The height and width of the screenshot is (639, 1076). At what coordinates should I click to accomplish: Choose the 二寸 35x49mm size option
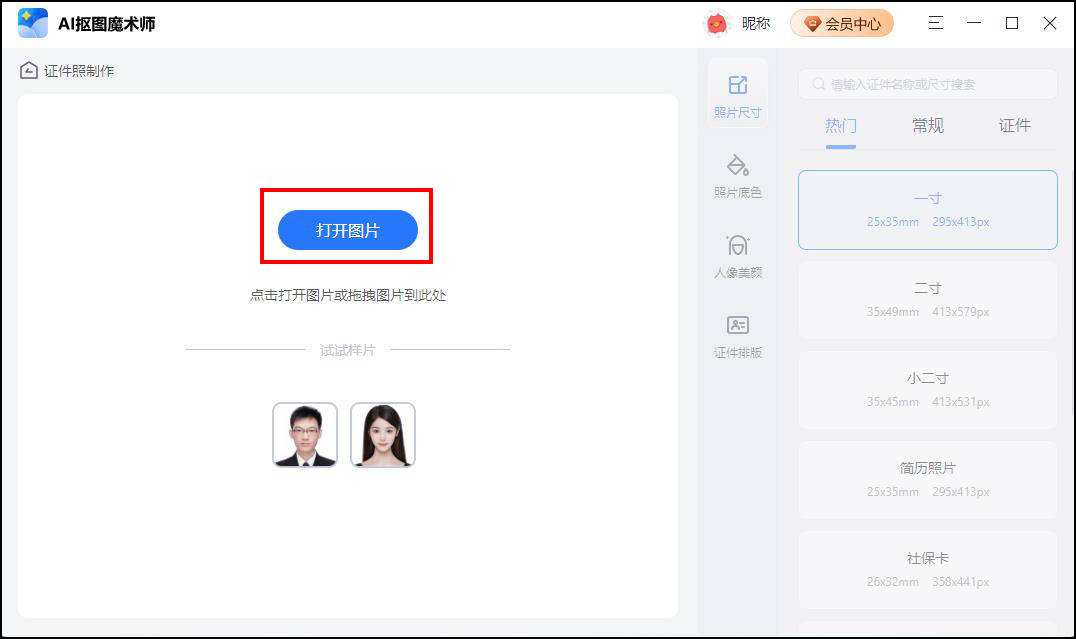(x=928, y=300)
